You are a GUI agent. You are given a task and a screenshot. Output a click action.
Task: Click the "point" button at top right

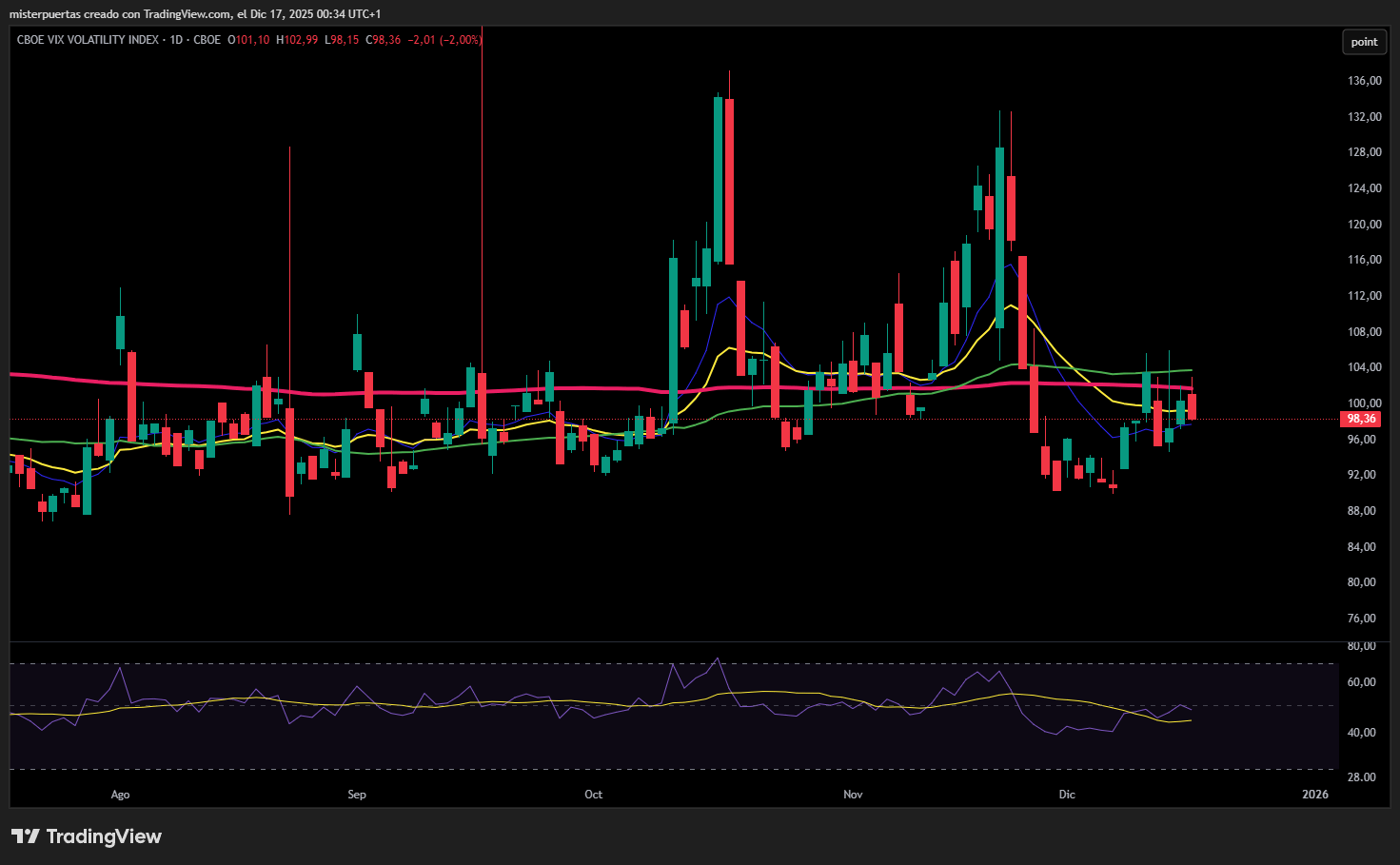coord(1364,42)
